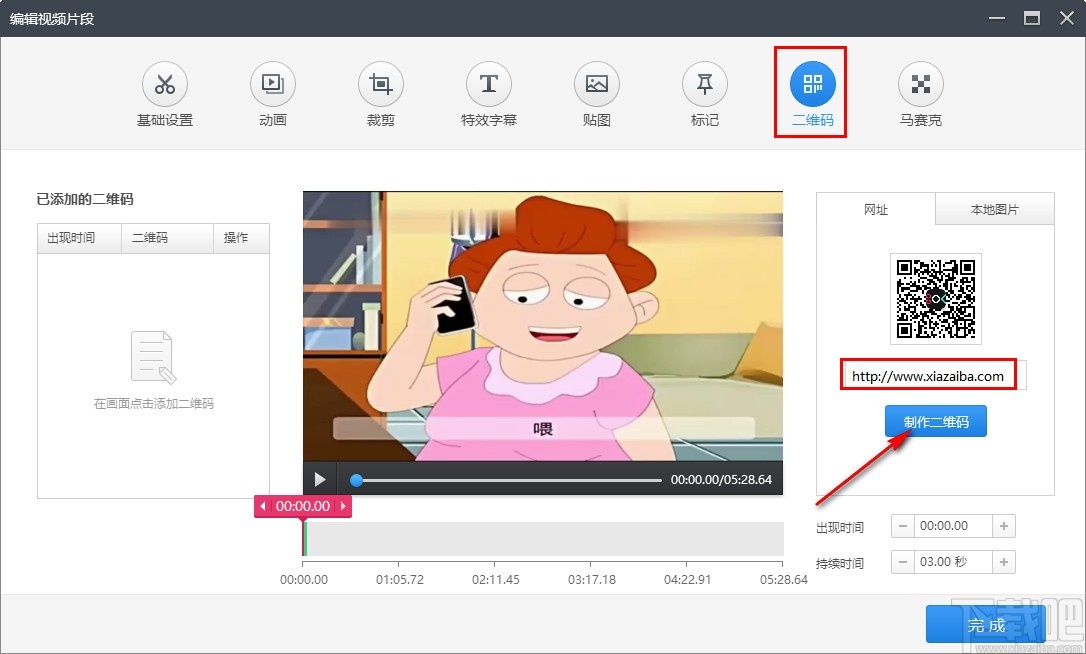The width and height of the screenshot is (1086, 654).
Task: Minimize the 编辑视频片段 window
Action: pyautogui.click(x=997, y=18)
